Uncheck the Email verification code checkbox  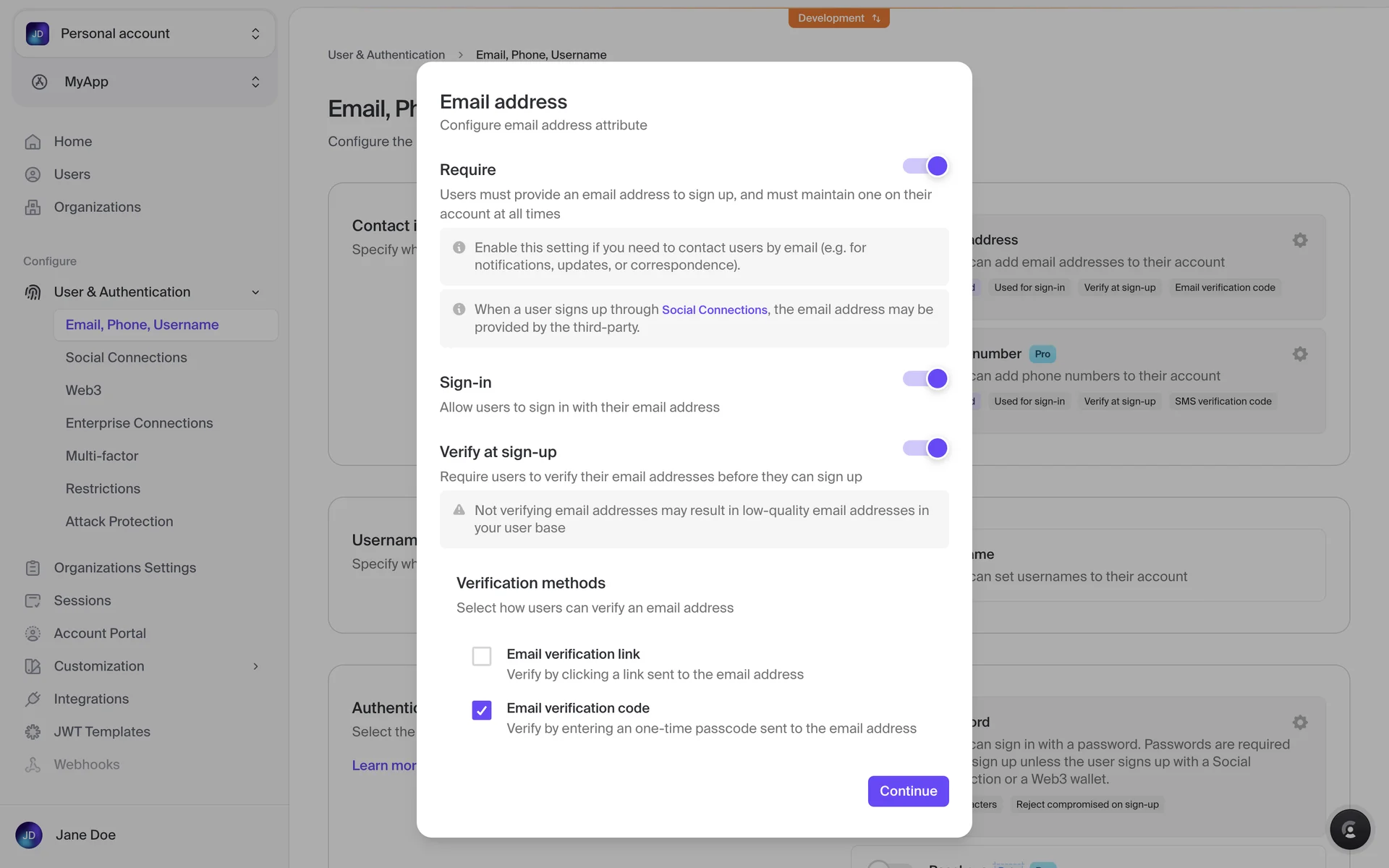(482, 710)
